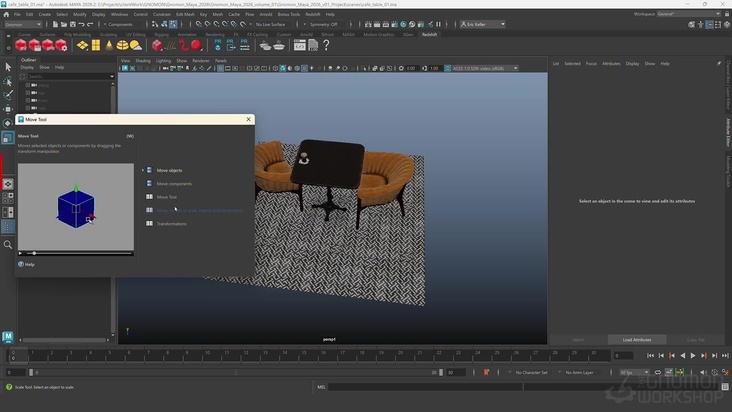Image resolution: width=732 pixels, height=412 pixels.
Task: Click the red snake-shaped Redshift shelf icon
Action: [183, 45]
